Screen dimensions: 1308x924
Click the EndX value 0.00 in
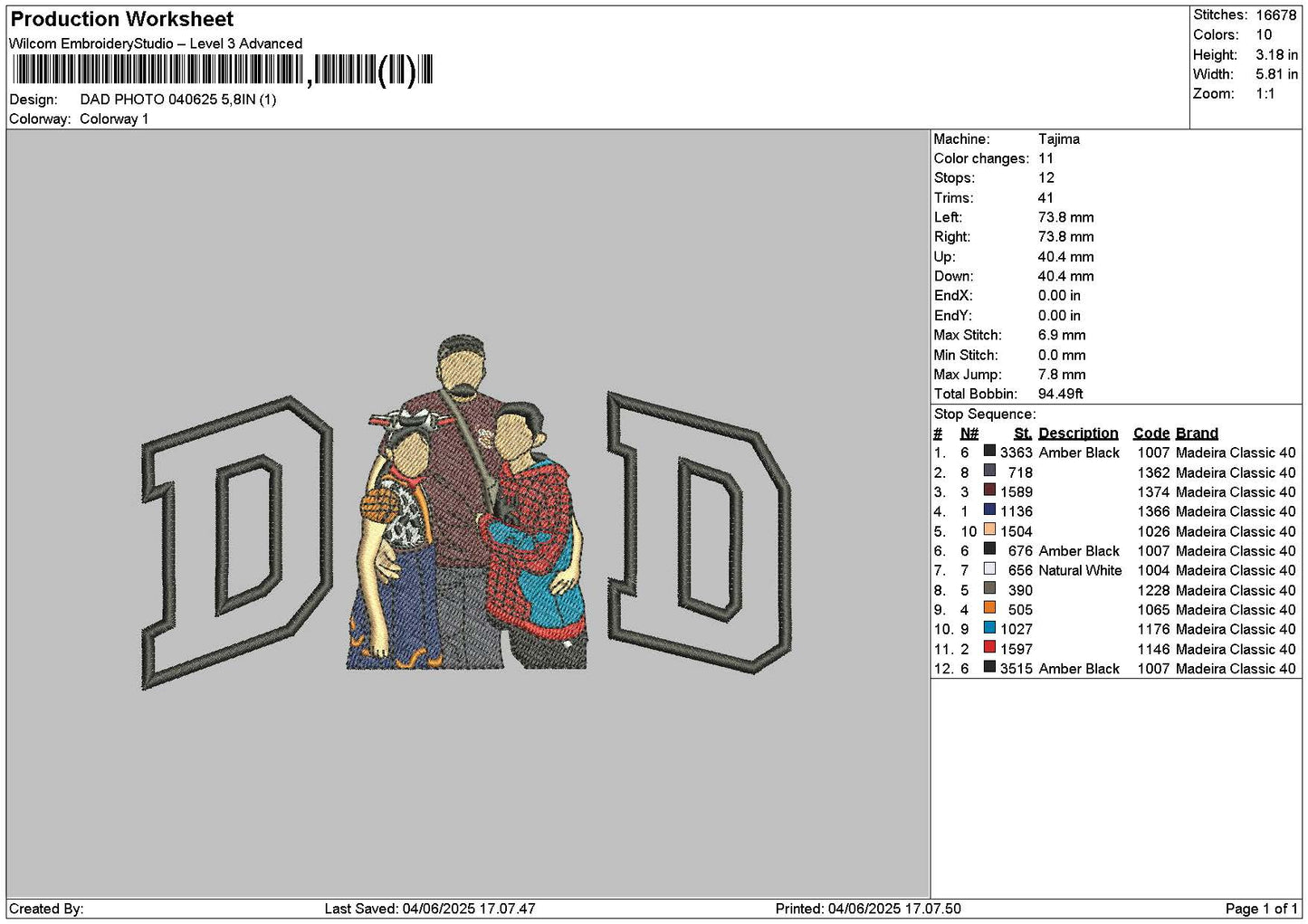(x=1059, y=296)
